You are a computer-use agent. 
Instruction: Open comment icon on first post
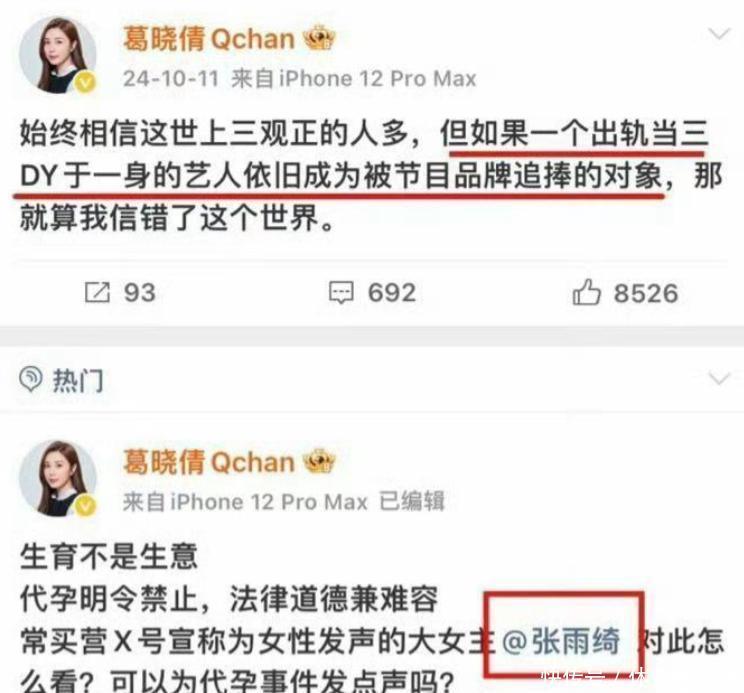click(341, 292)
